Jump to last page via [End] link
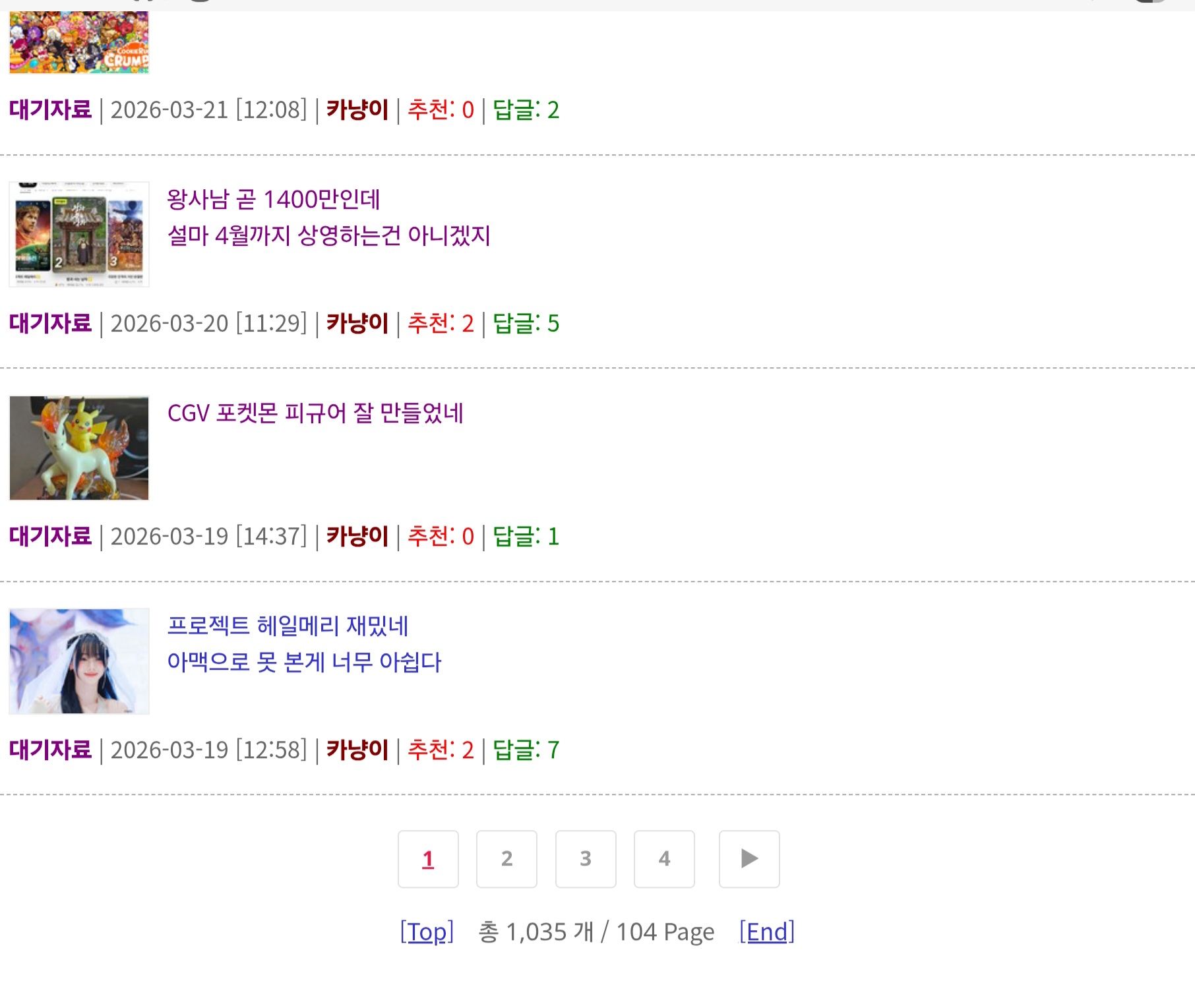Screen dimensions: 1195x1008 tap(766, 932)
